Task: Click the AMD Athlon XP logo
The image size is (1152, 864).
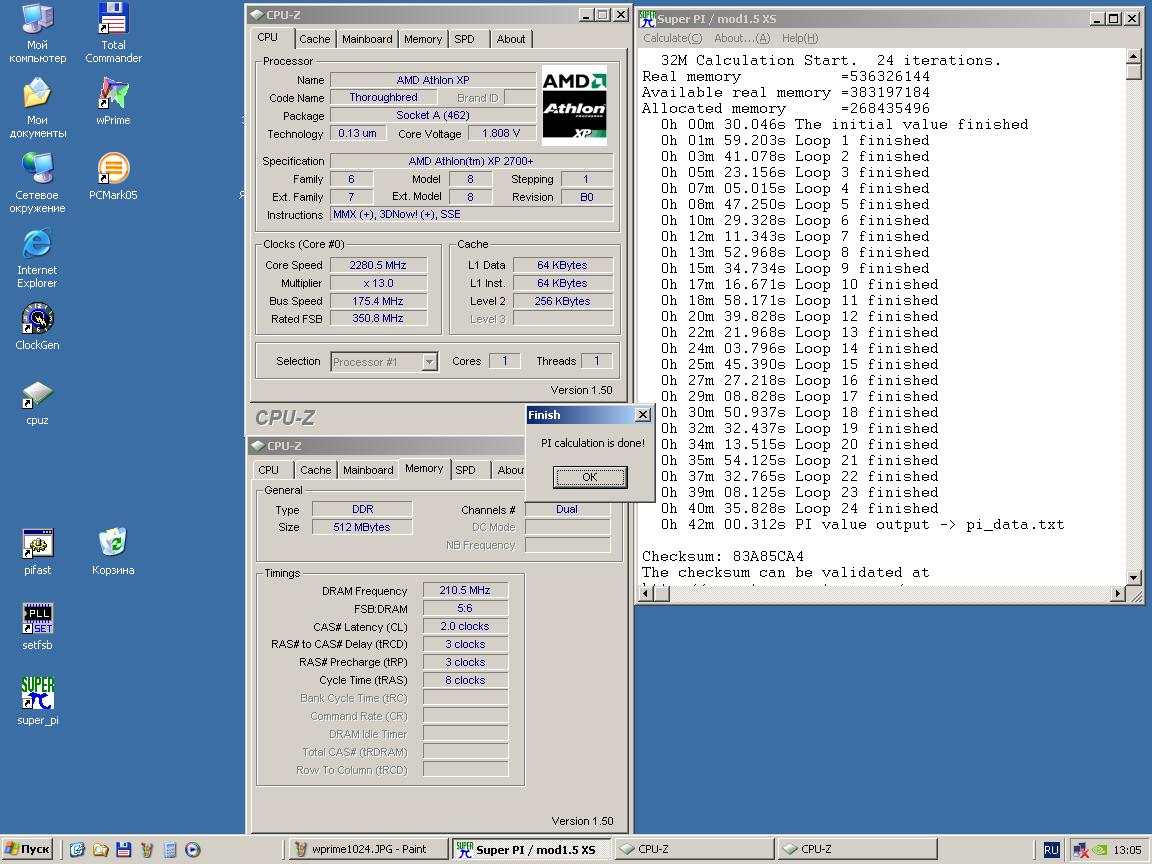Action: [x=575, y=105]
